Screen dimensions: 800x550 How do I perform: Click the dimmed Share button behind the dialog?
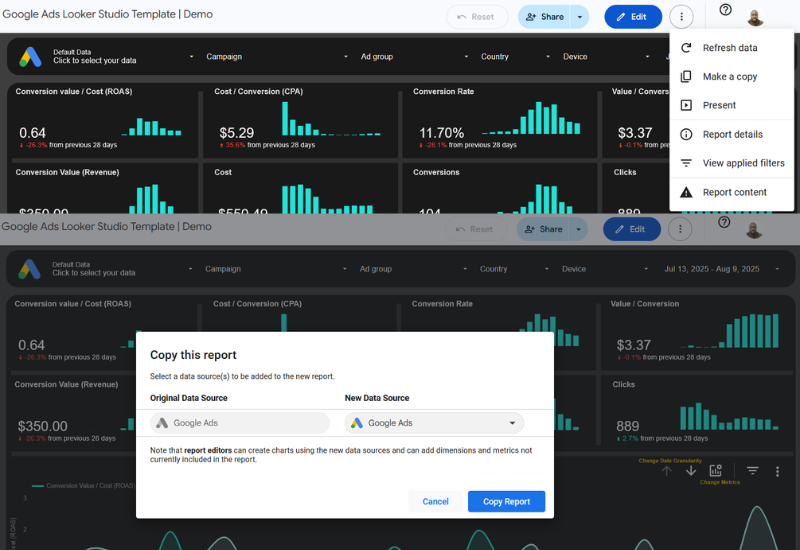pos(543,229)
